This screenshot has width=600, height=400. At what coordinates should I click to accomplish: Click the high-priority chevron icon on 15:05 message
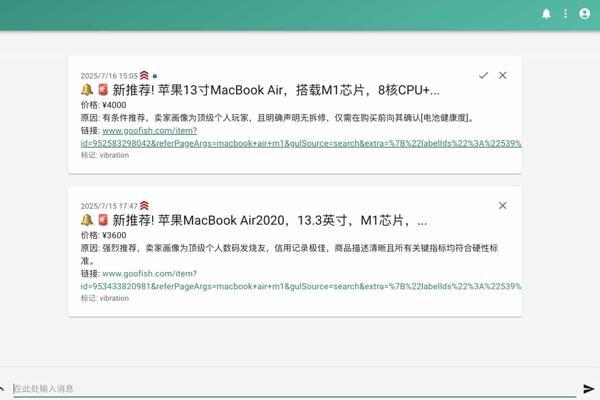144,75
